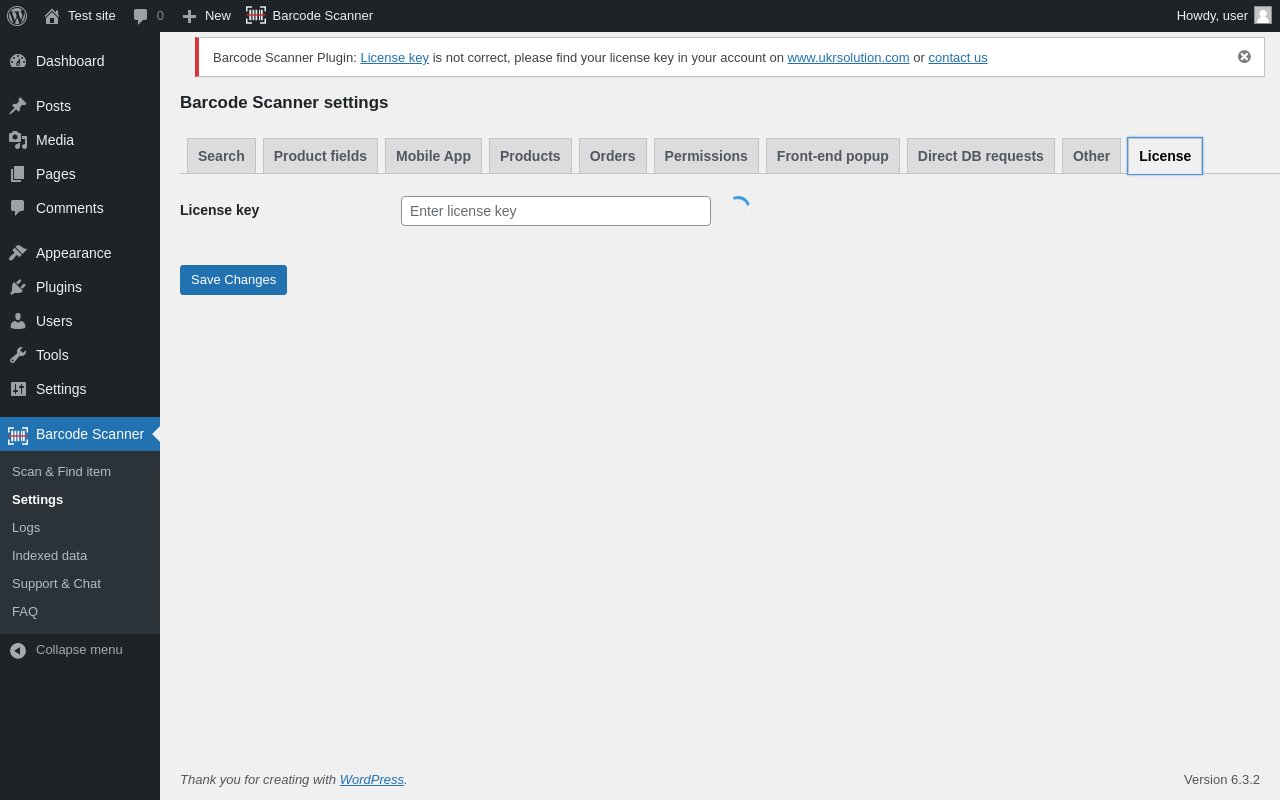The width and height of the screenshot is (1280, 800).
Task: Click the Test site name link
Action: pos(92,16)
